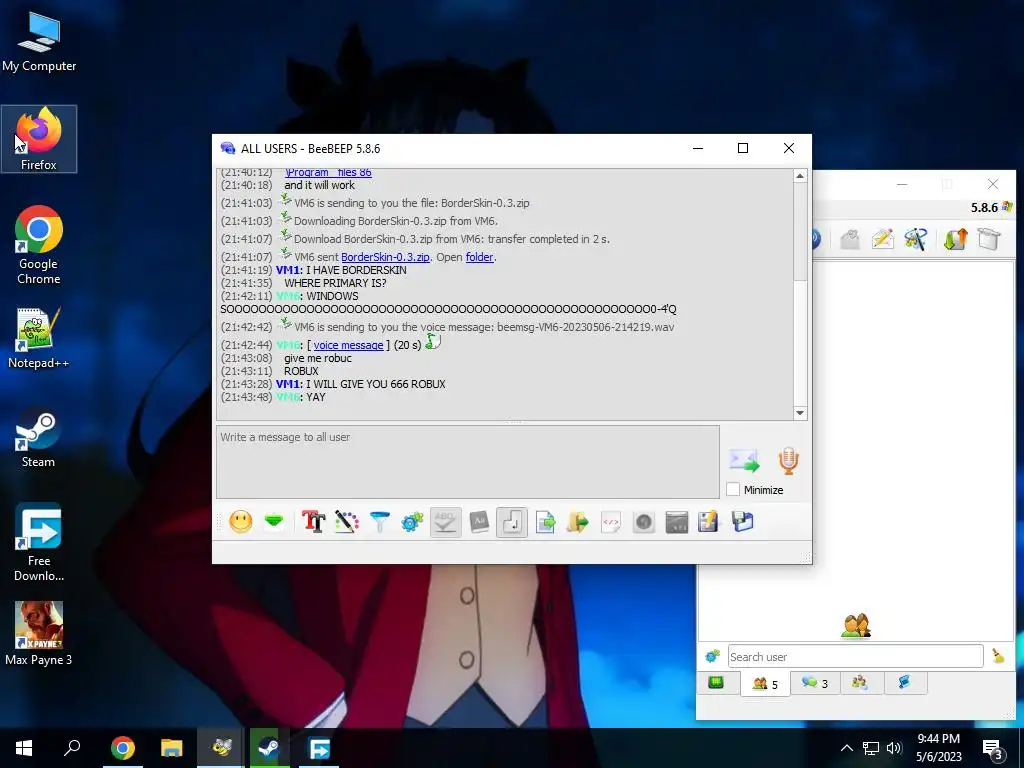This screenshot has width=1024, height=768.
Task: Open the smiley emoticon picker
Action: [x=240, y=522]
